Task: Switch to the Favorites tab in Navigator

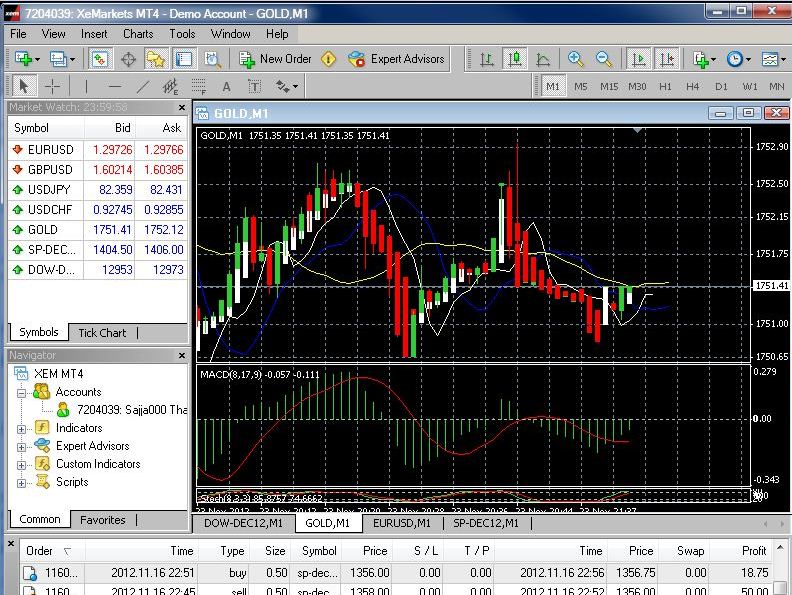Action: (103, 520)
